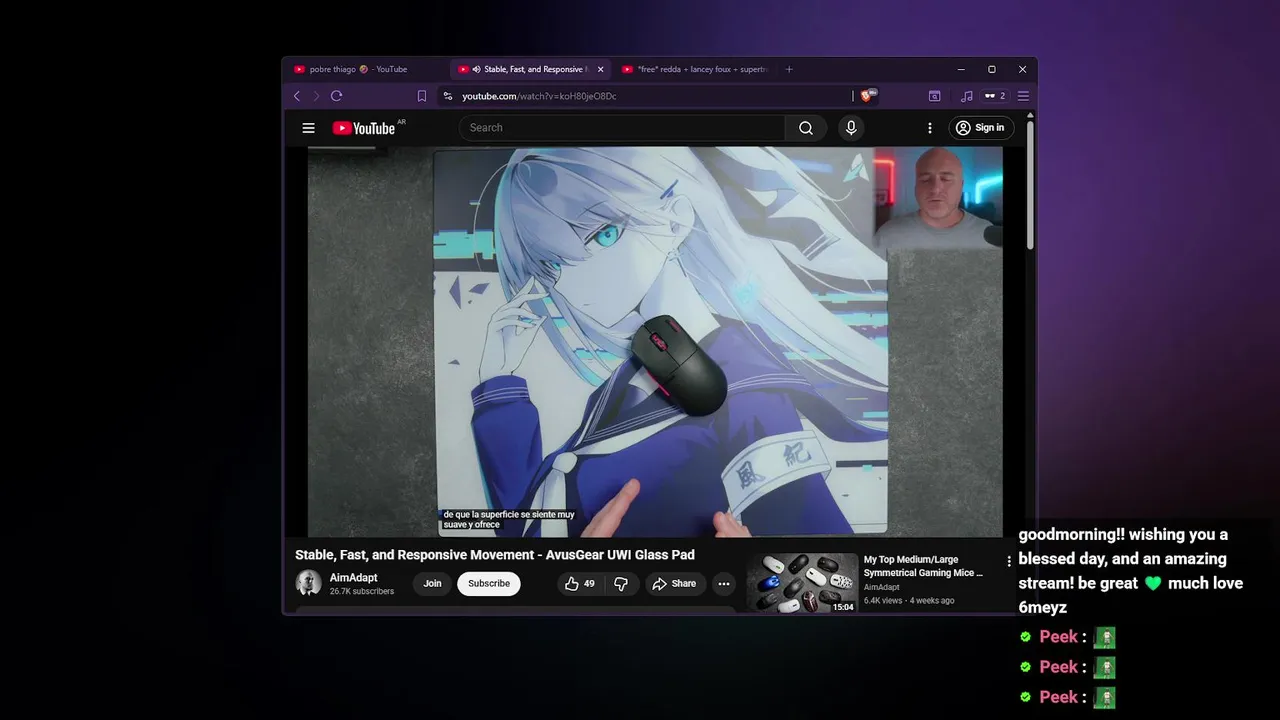Subscribe to AimAdapt channel
This screenshot has height=720, width=1280.
point(489,583)
